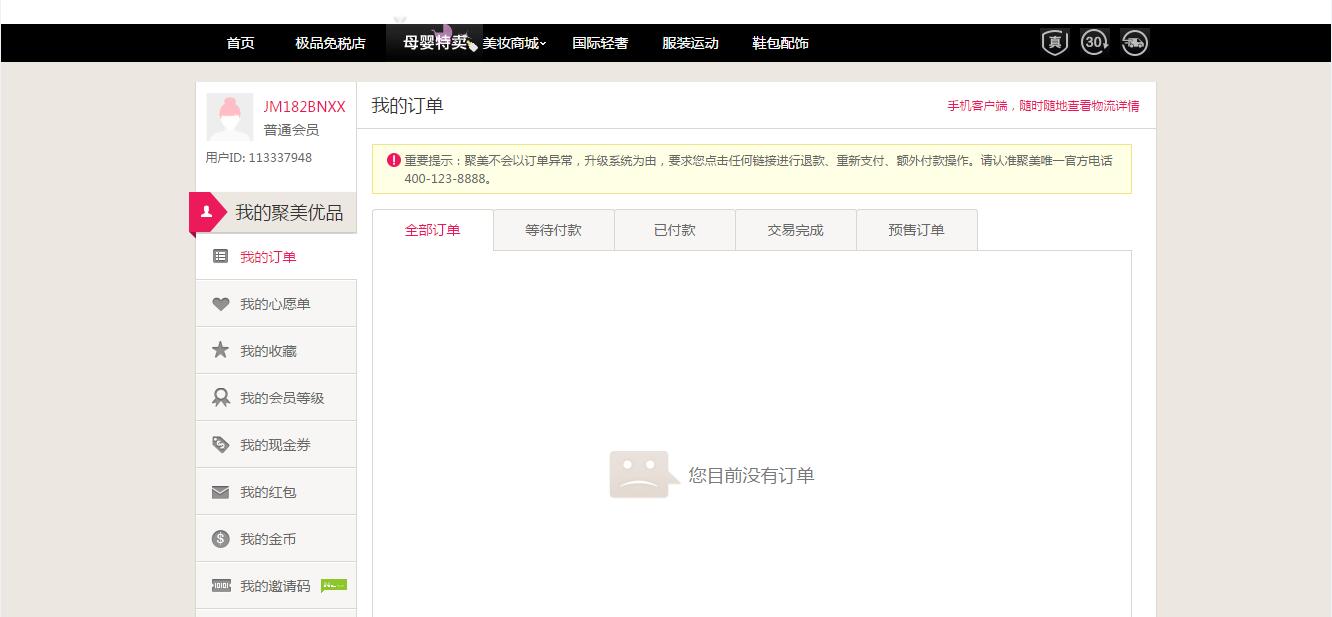Click the user avatar picture
This screenshot has height=617, width=1332.
pyautogui.click(x=230, y=117)
